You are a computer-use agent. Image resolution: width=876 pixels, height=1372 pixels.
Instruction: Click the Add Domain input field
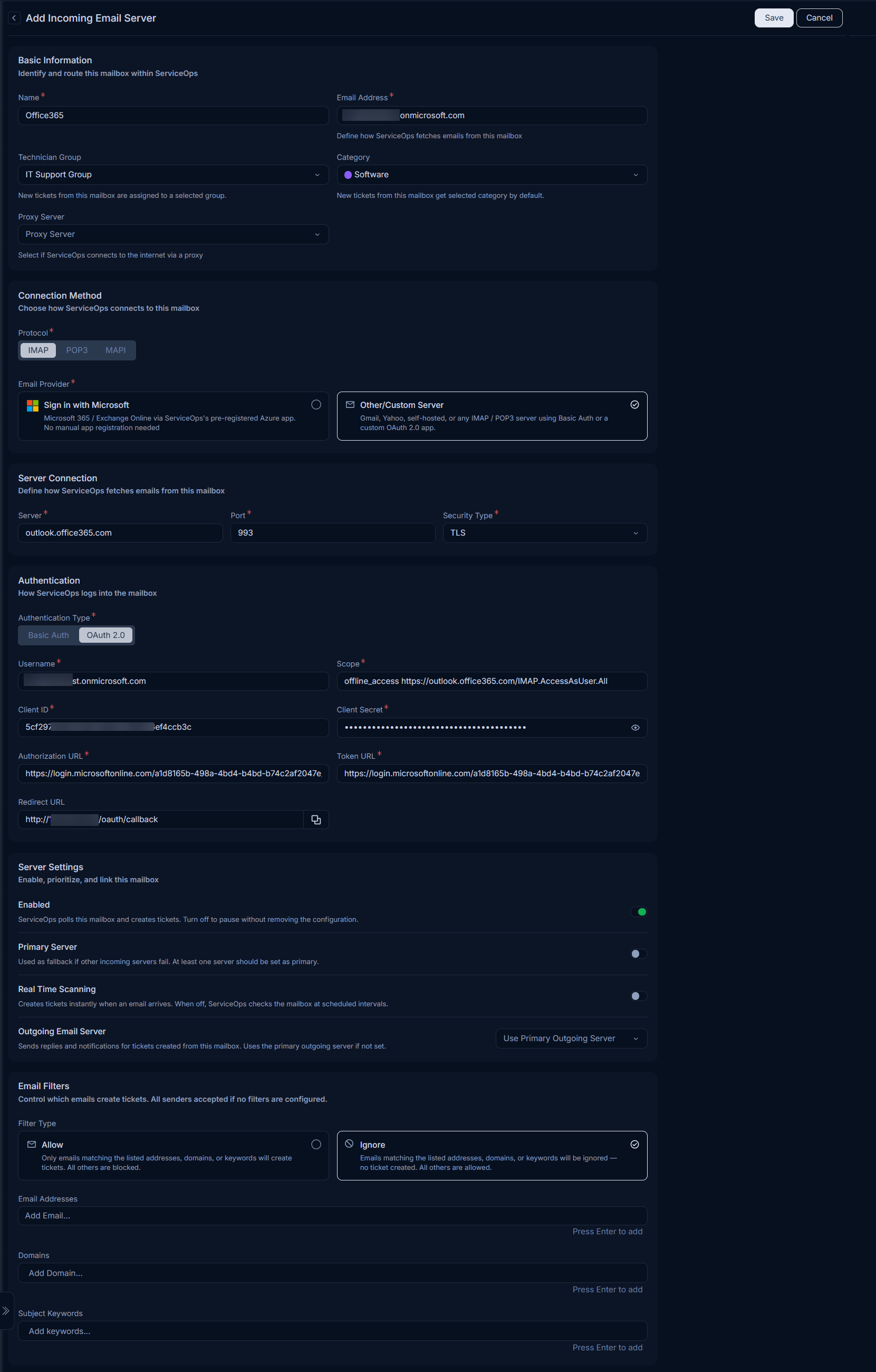(333, 1273)
